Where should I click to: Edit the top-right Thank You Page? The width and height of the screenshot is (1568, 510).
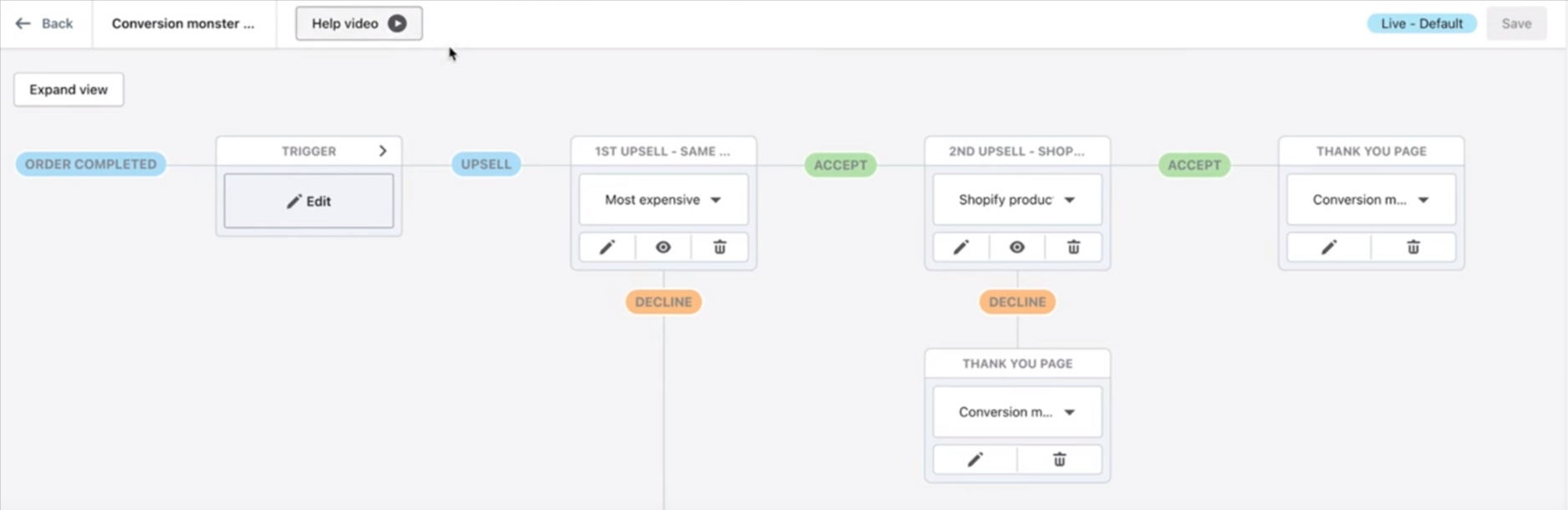click(x=1329, y=247)
